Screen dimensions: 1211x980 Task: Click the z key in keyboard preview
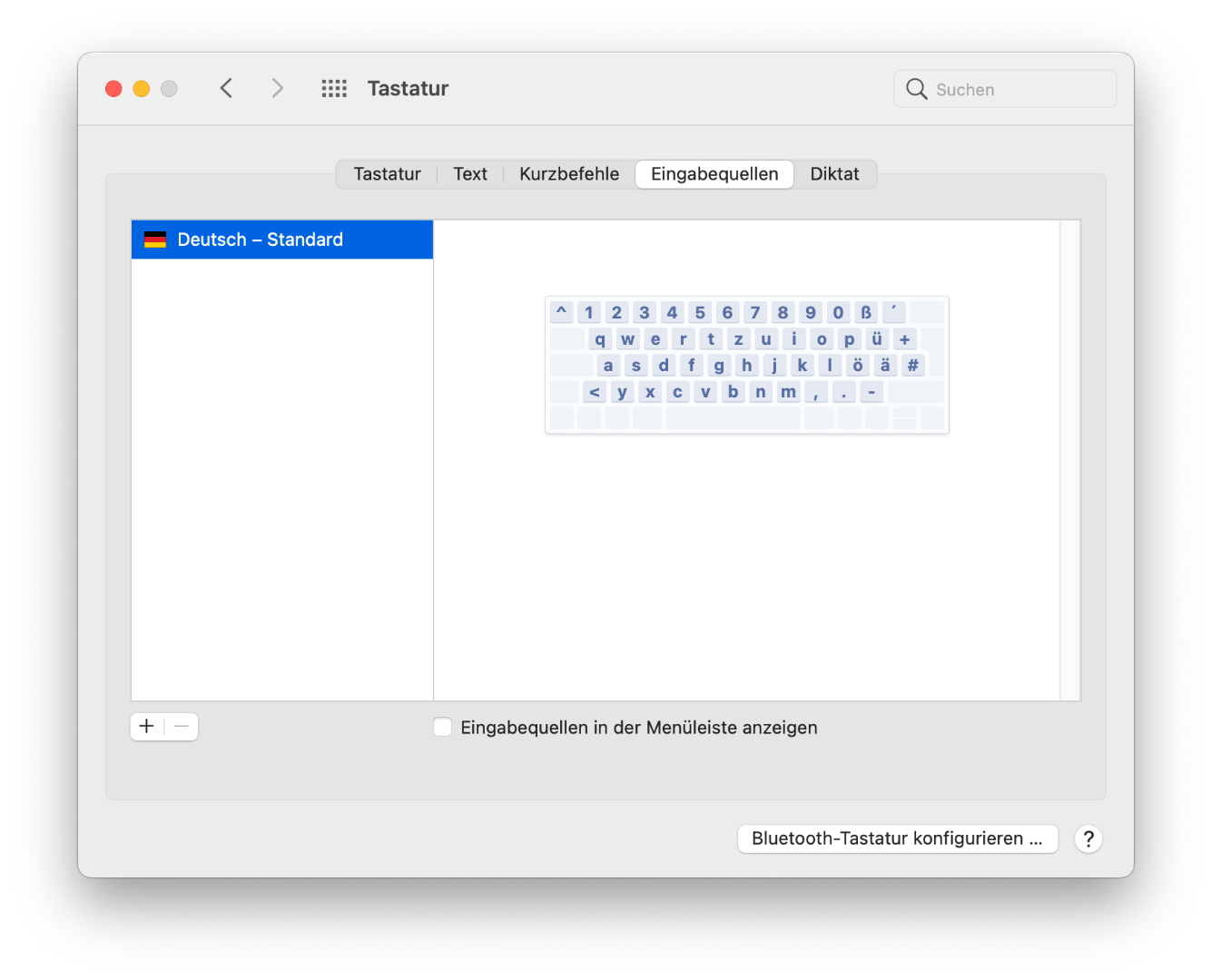739,339
